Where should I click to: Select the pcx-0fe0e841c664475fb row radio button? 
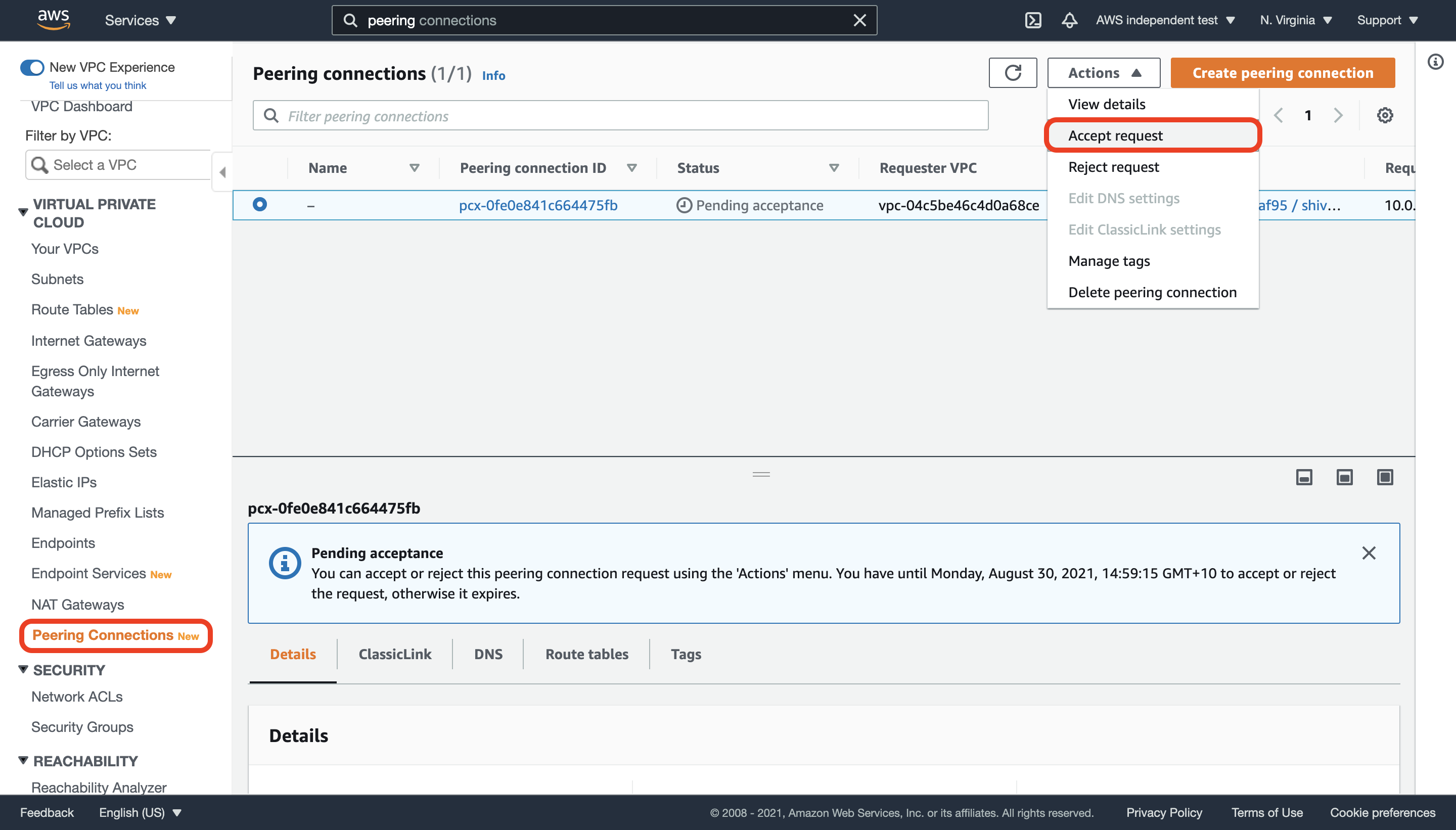pos(259,205)
